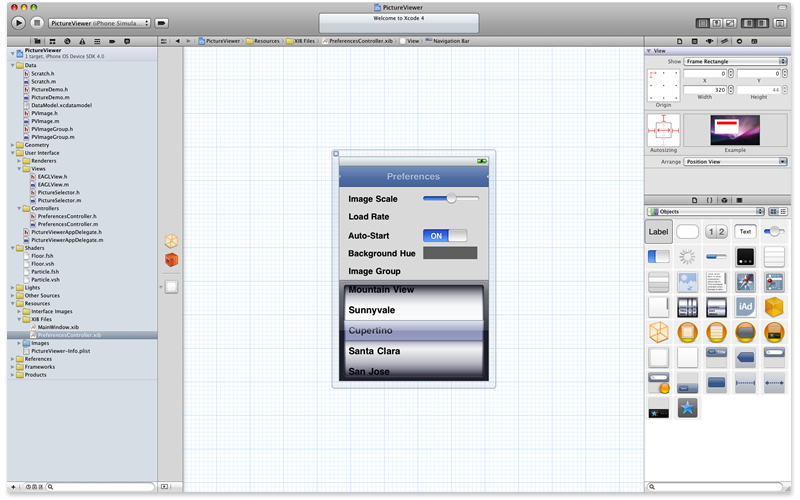
Task: Click the Autosizing control box
Action: tap(664, 130)
